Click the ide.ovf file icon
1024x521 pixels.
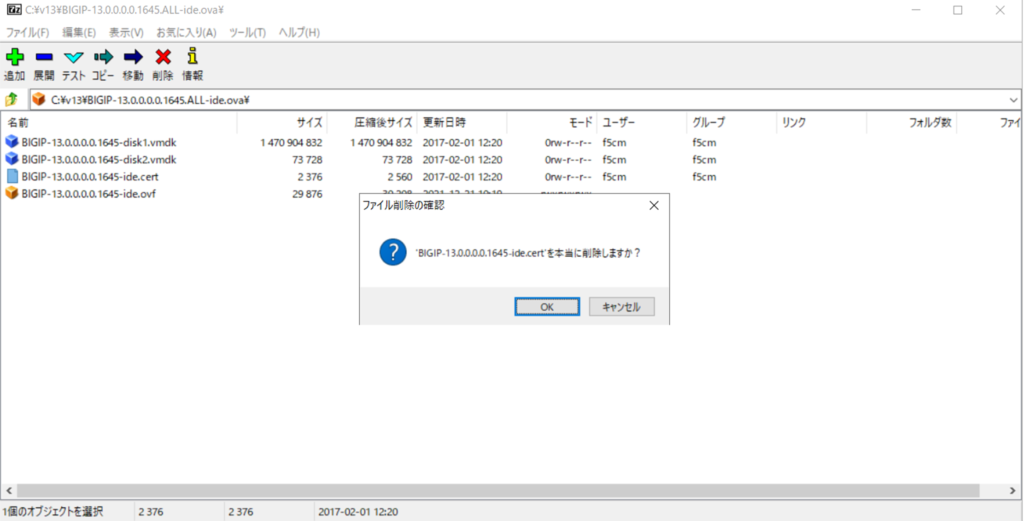[12, 193]
